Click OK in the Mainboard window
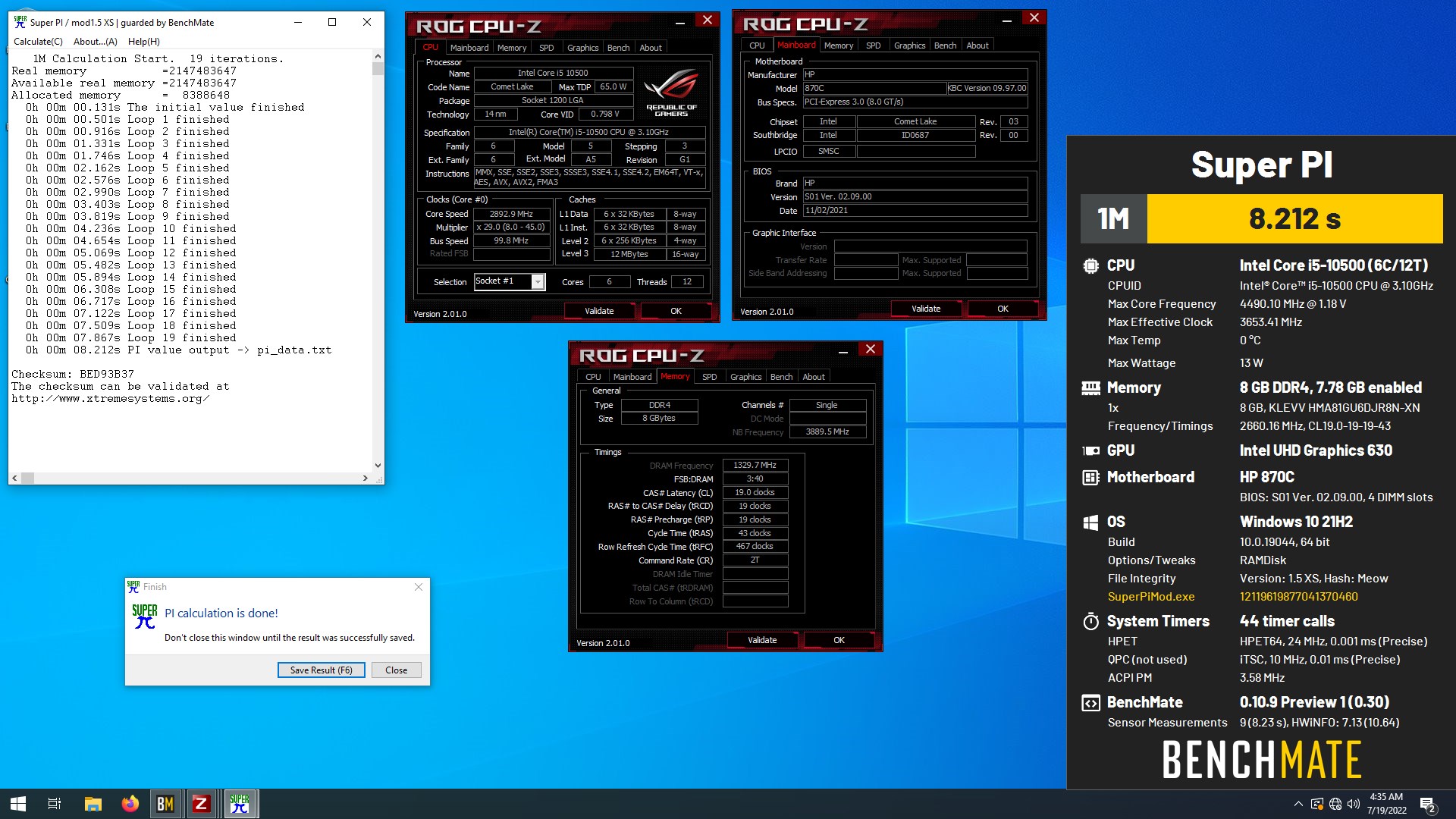The width and height of the screenshot is (1456, 819). [x=1003, y=309]
